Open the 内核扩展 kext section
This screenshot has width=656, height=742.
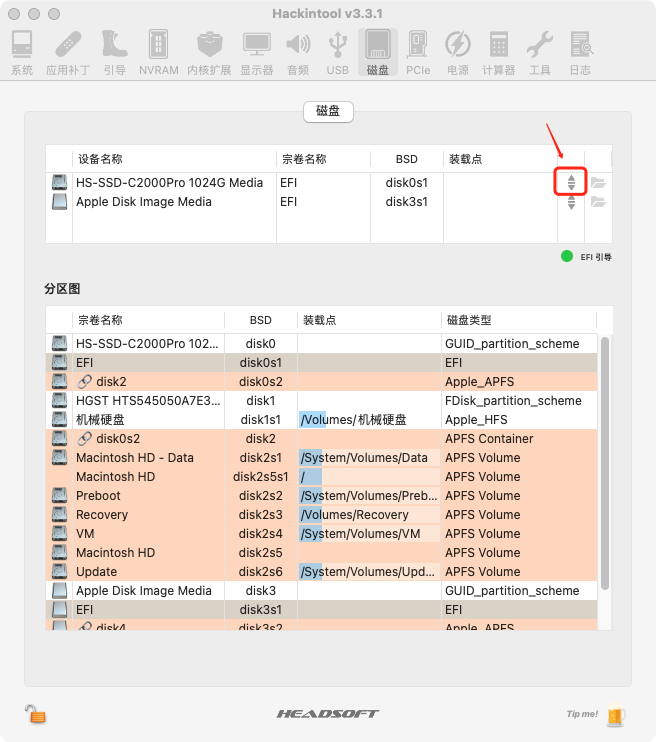coord(209,52)
